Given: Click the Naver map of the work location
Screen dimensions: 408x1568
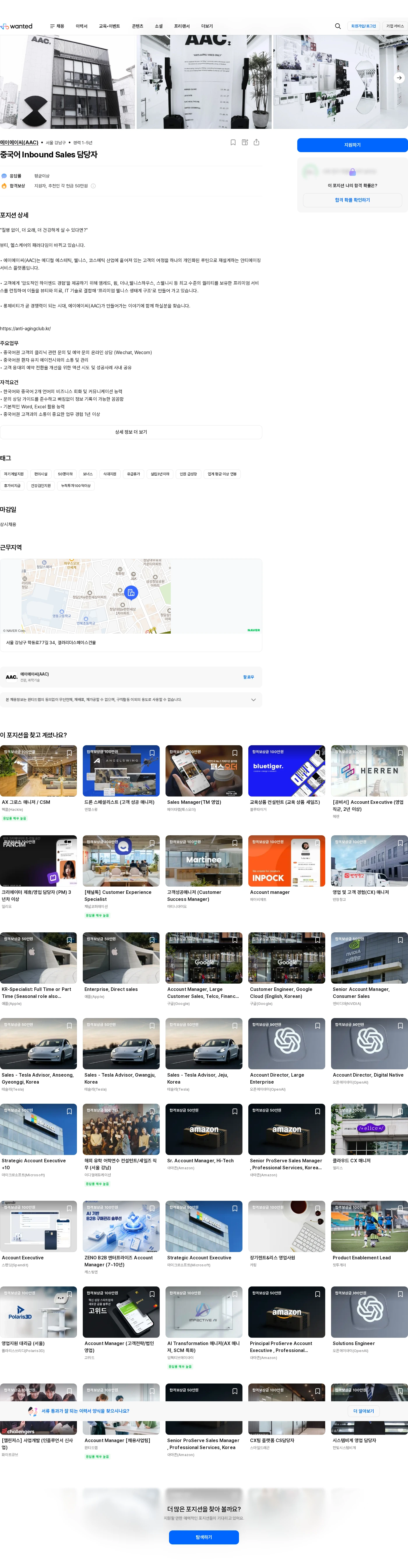Looking at the screenshot, I should (131, 597).
